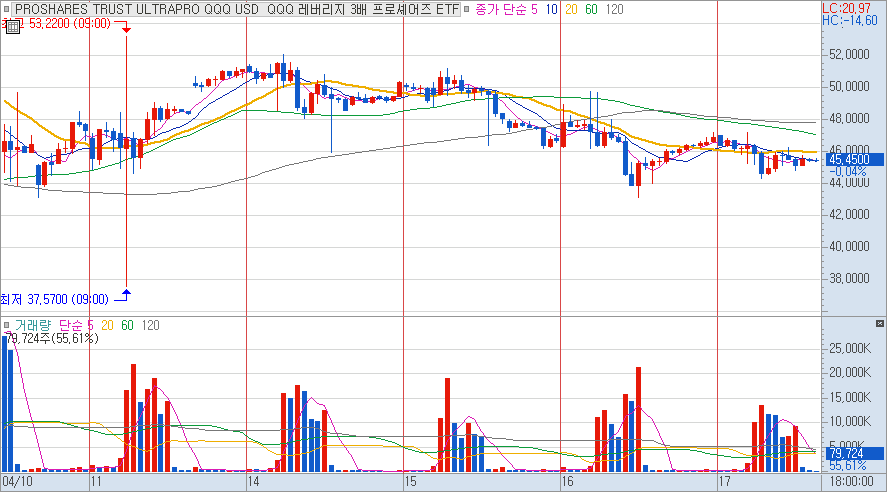The width and height of the screenshot is (887, 492).
Task: Select the price MA 10 legend entry
Action: point(552,9)
